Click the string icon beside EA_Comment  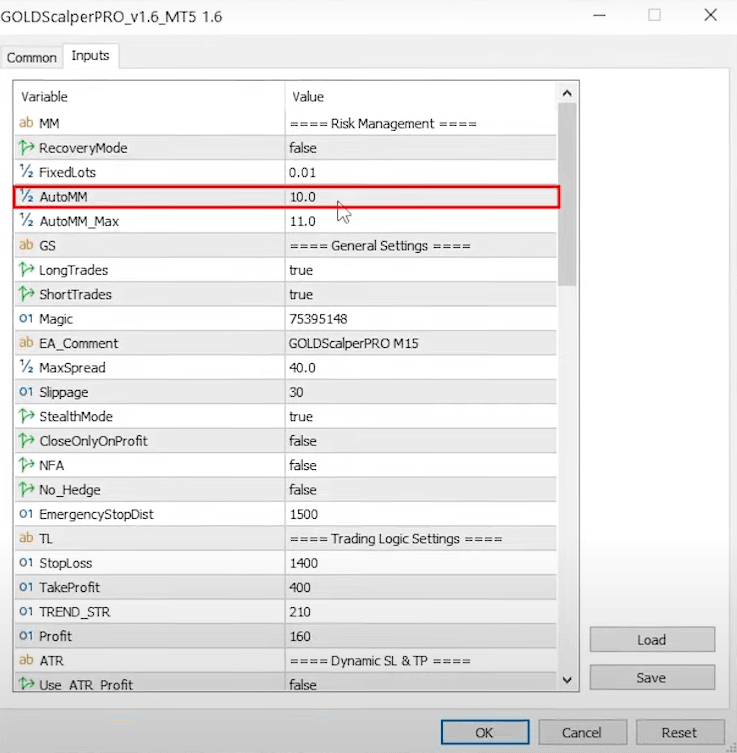click(x=26, y=343)
